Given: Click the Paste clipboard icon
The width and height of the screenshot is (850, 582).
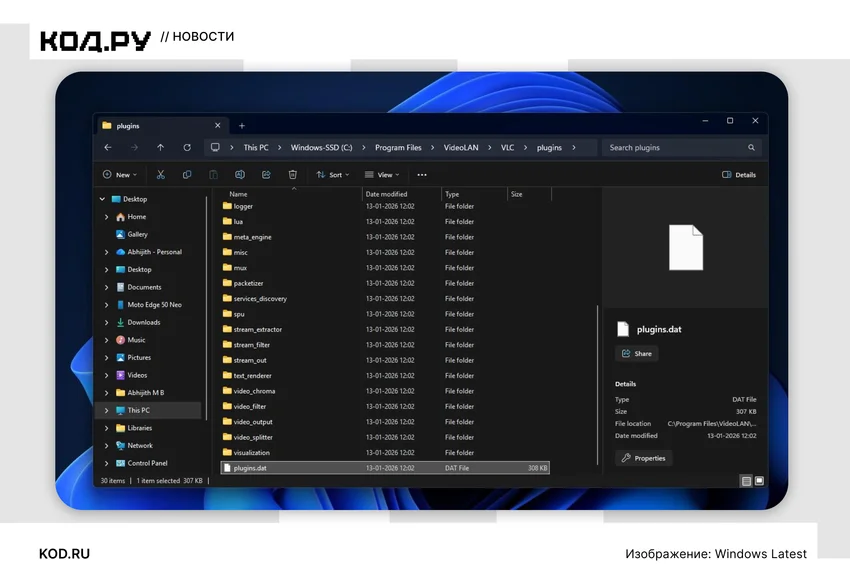Looking at the screenshot, I should [214, 174].
